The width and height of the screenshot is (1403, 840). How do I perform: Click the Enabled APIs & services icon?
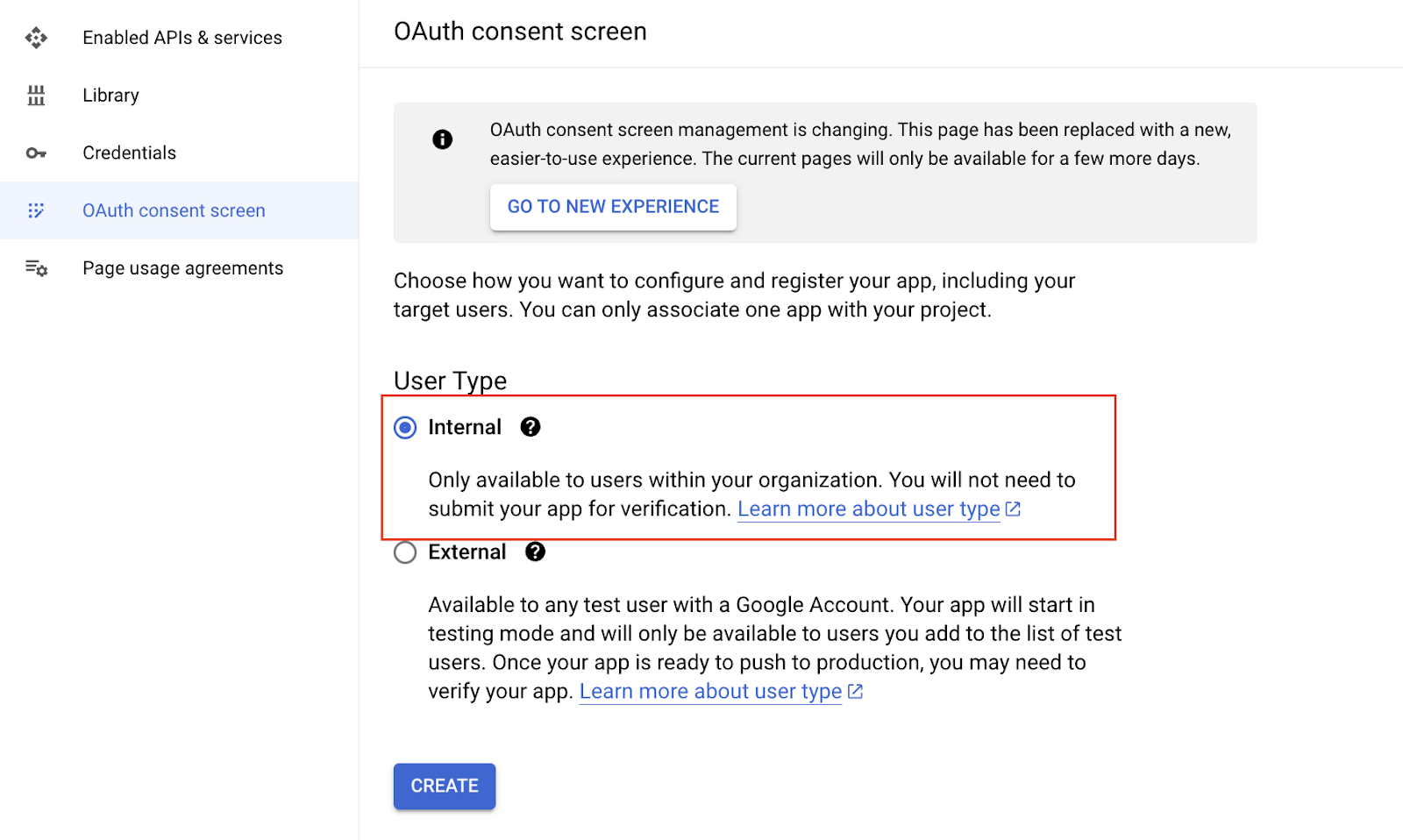click(x=36, y=38)
